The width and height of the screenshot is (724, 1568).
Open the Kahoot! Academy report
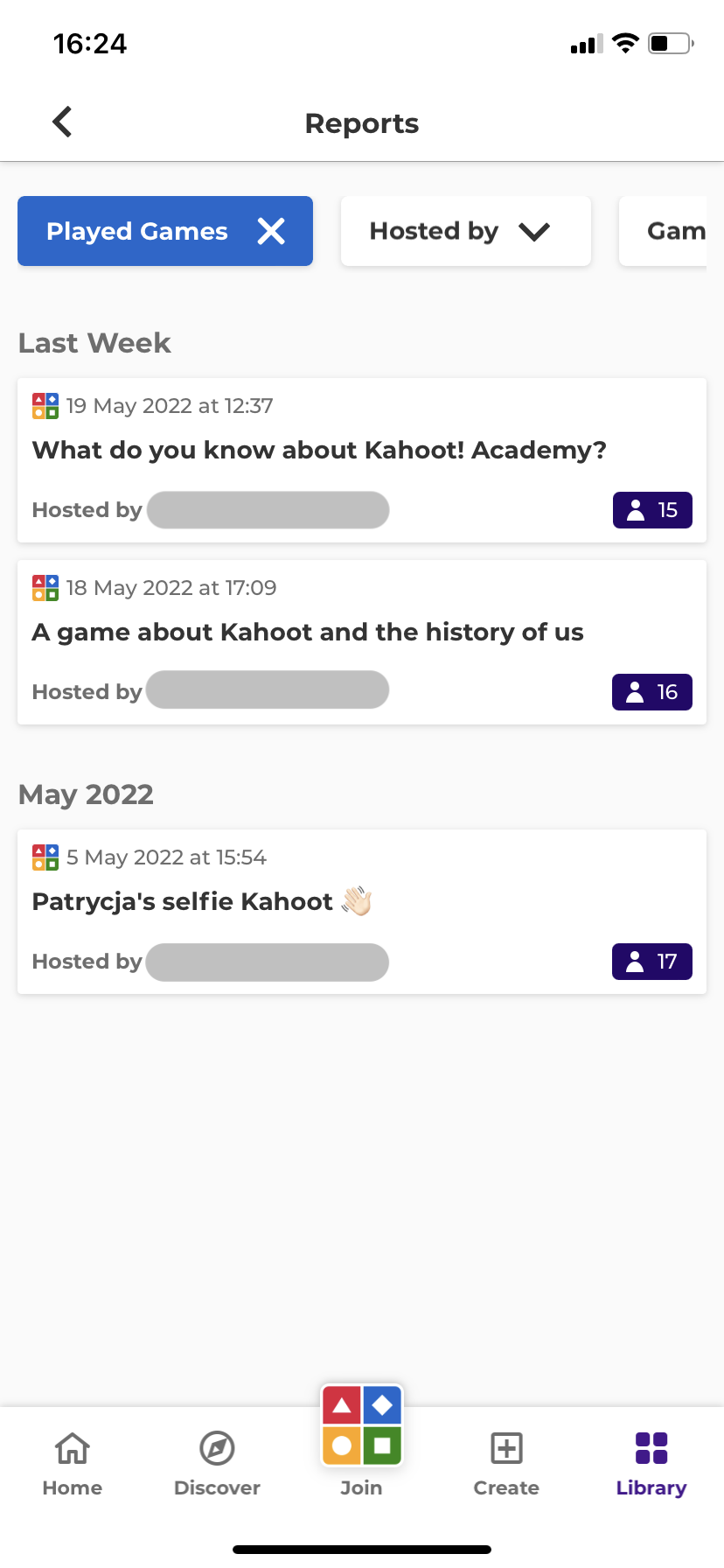click(x=319, y=450)
